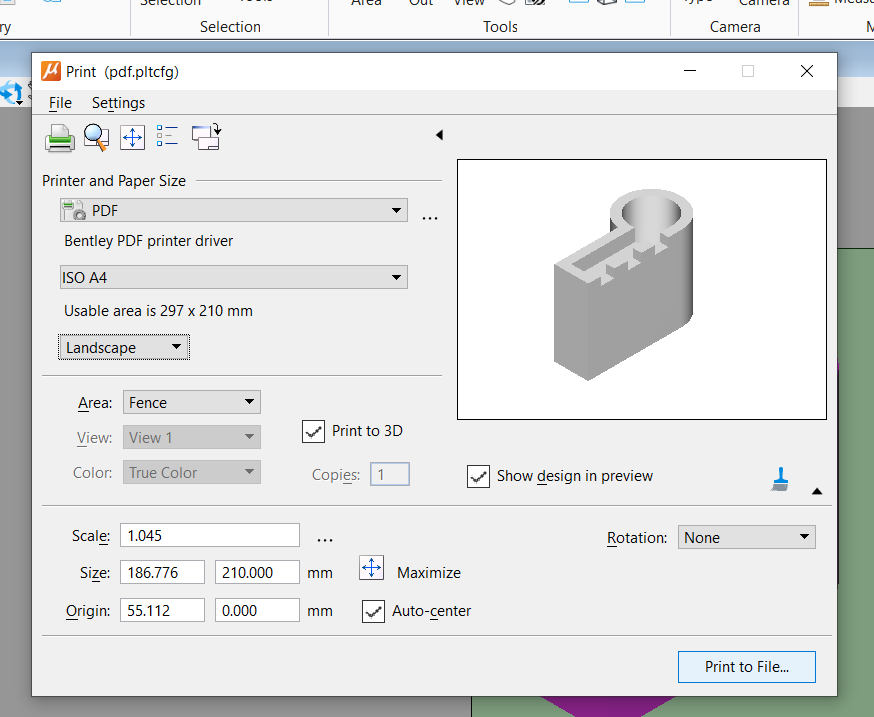Screen dimensions: 874x717
Task: Uncheck the Auto-center option
Action: pyautogui.click(x=372, y=611)
